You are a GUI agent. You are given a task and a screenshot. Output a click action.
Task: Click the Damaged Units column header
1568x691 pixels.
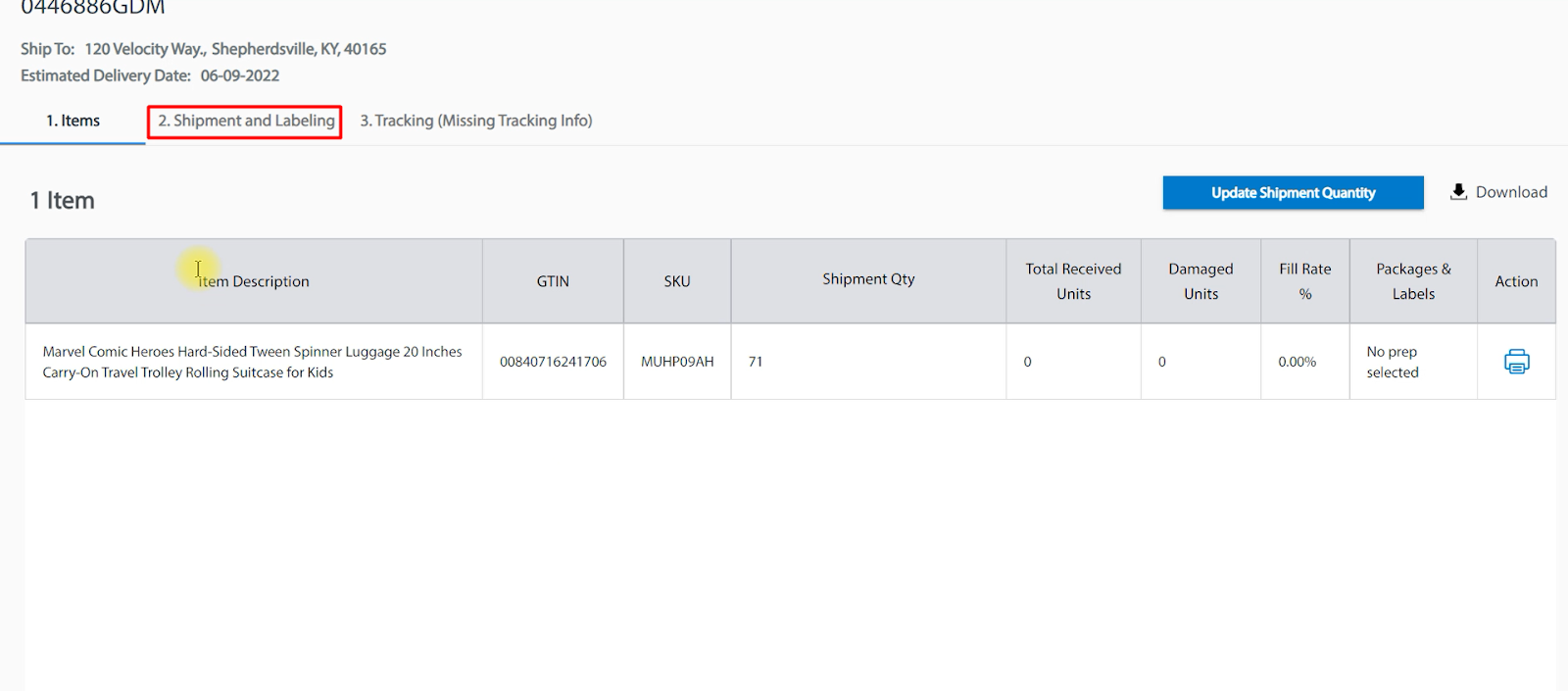coord(1200,281)
